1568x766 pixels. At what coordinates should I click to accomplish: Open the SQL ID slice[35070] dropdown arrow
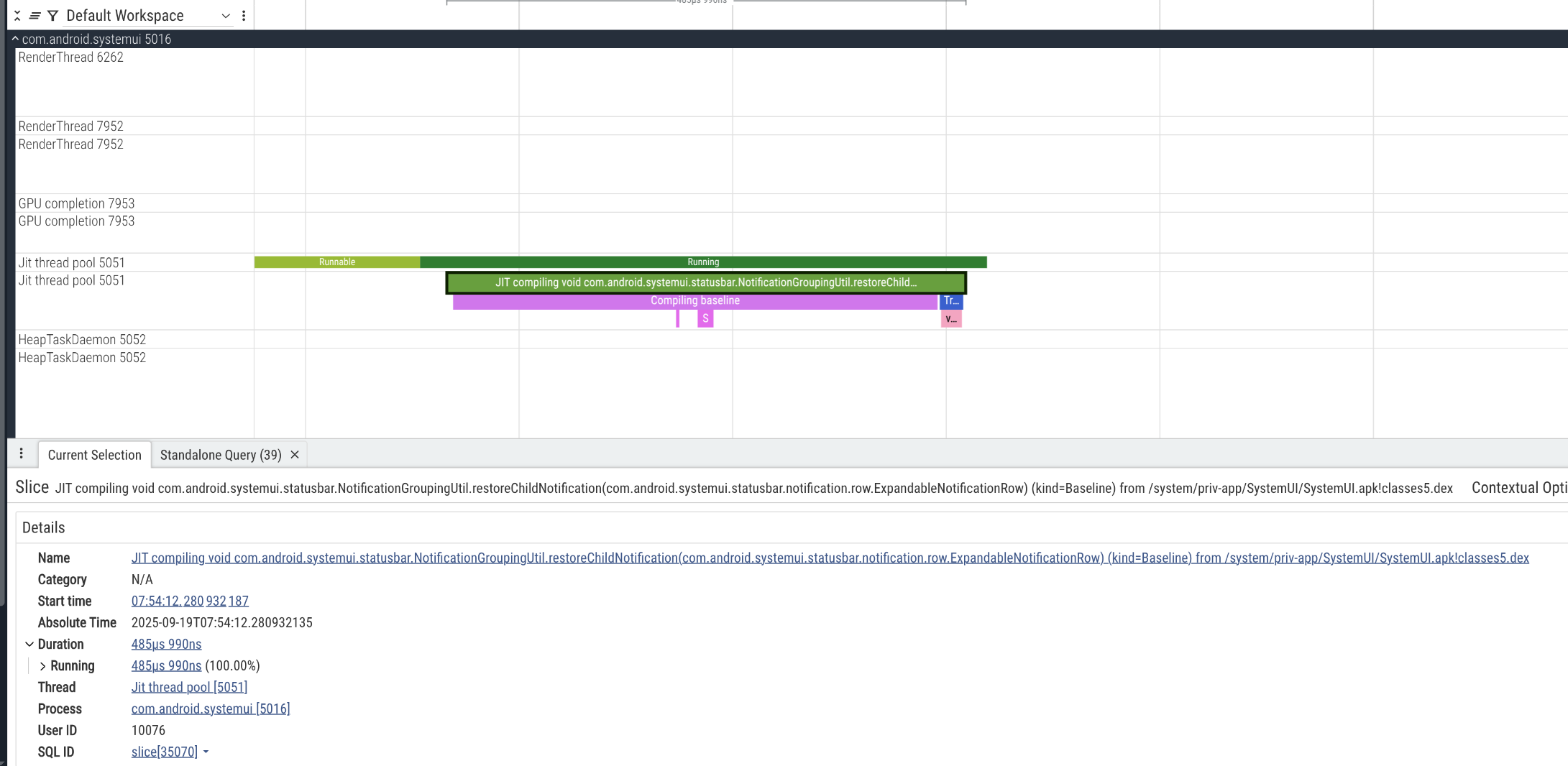coord(206,752)
